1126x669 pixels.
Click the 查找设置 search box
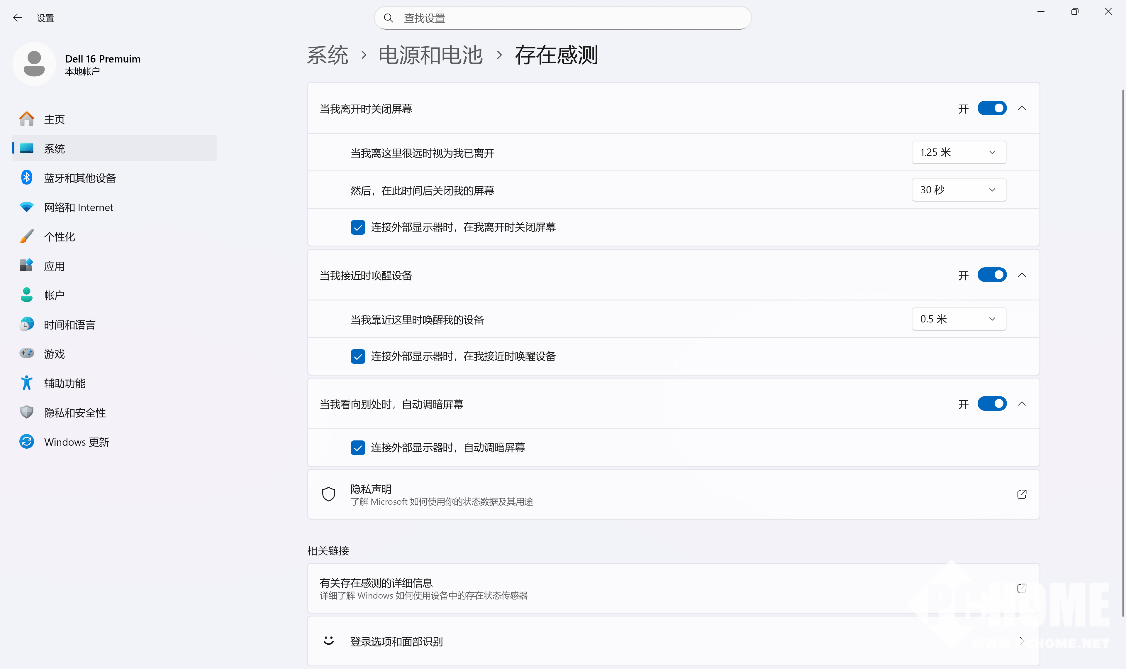click(x=562, y=18)
